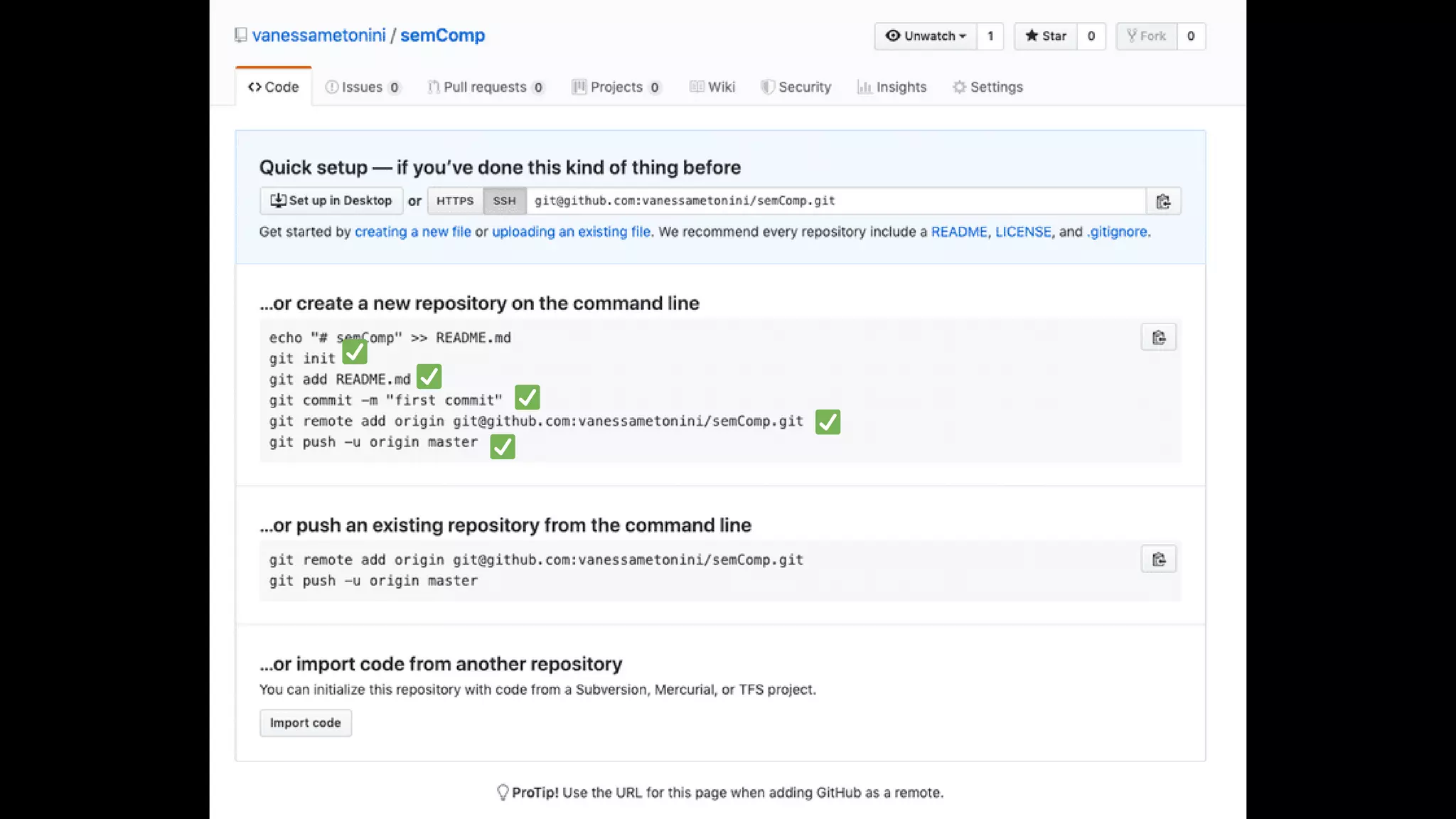Copy the push existing repository commands
The image size is (1456, 819).
(x=1158, y=560)
